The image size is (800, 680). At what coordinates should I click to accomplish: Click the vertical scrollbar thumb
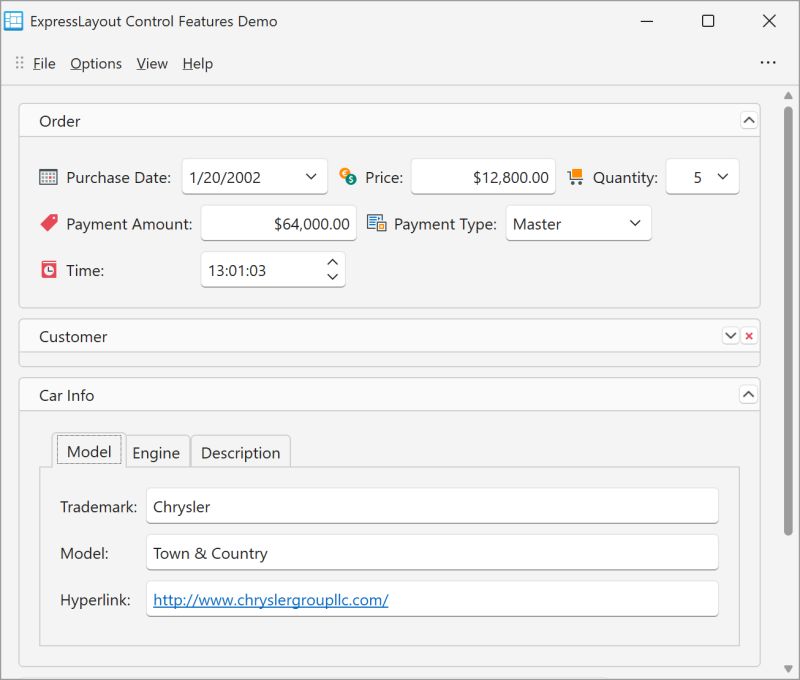(788, 320)
